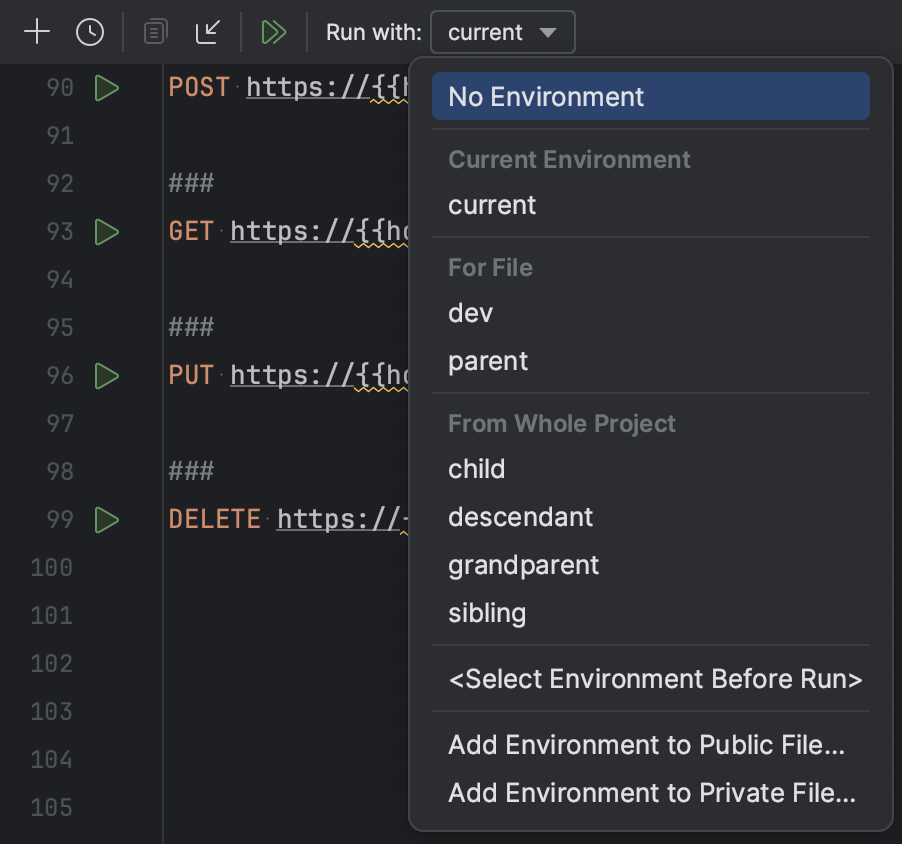Create a new HTTP request with the plus icon
The width and height of the screenshot is (902, 844).
pos(37,31)
